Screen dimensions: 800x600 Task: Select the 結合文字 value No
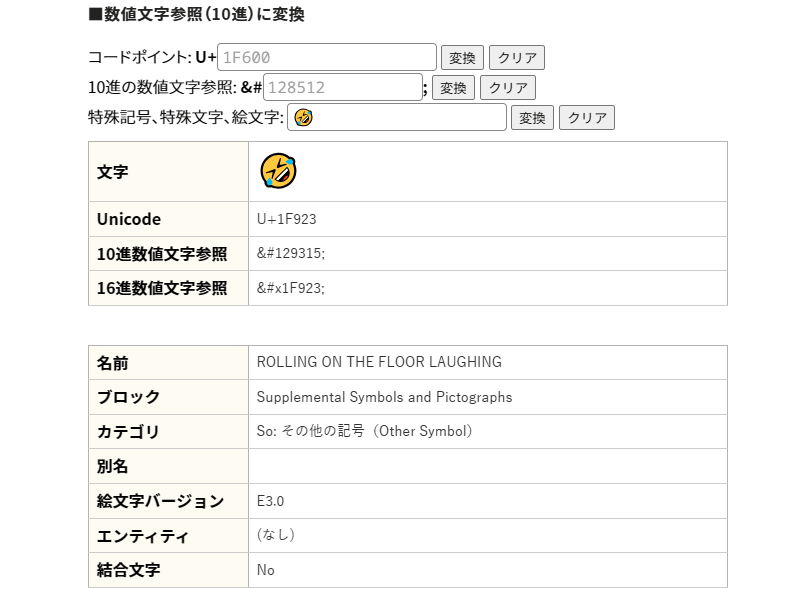266,570
